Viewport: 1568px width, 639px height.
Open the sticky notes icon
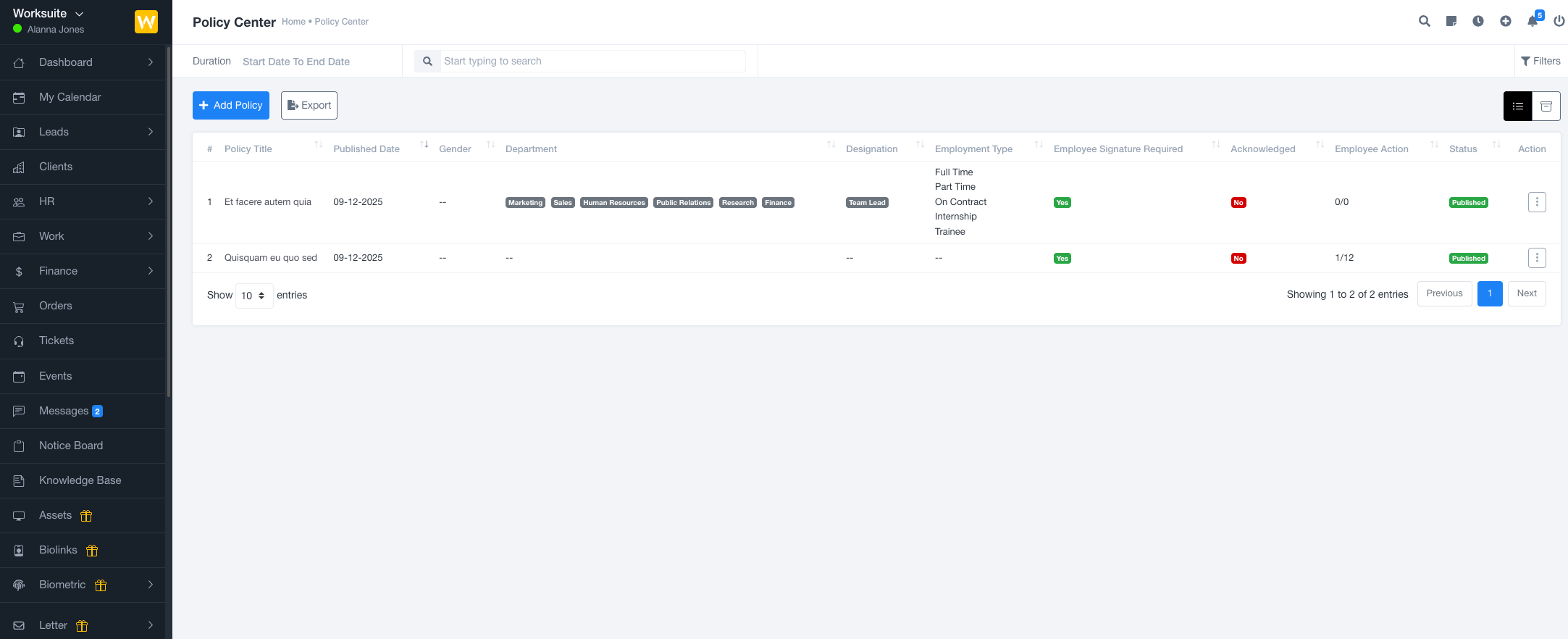[1451, 22]
